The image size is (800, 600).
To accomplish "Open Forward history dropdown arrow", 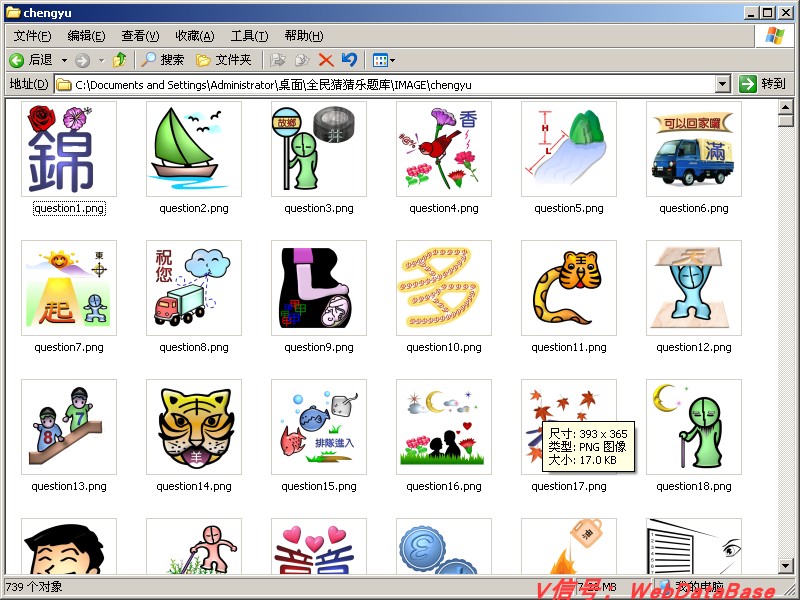I will (102, 61).
